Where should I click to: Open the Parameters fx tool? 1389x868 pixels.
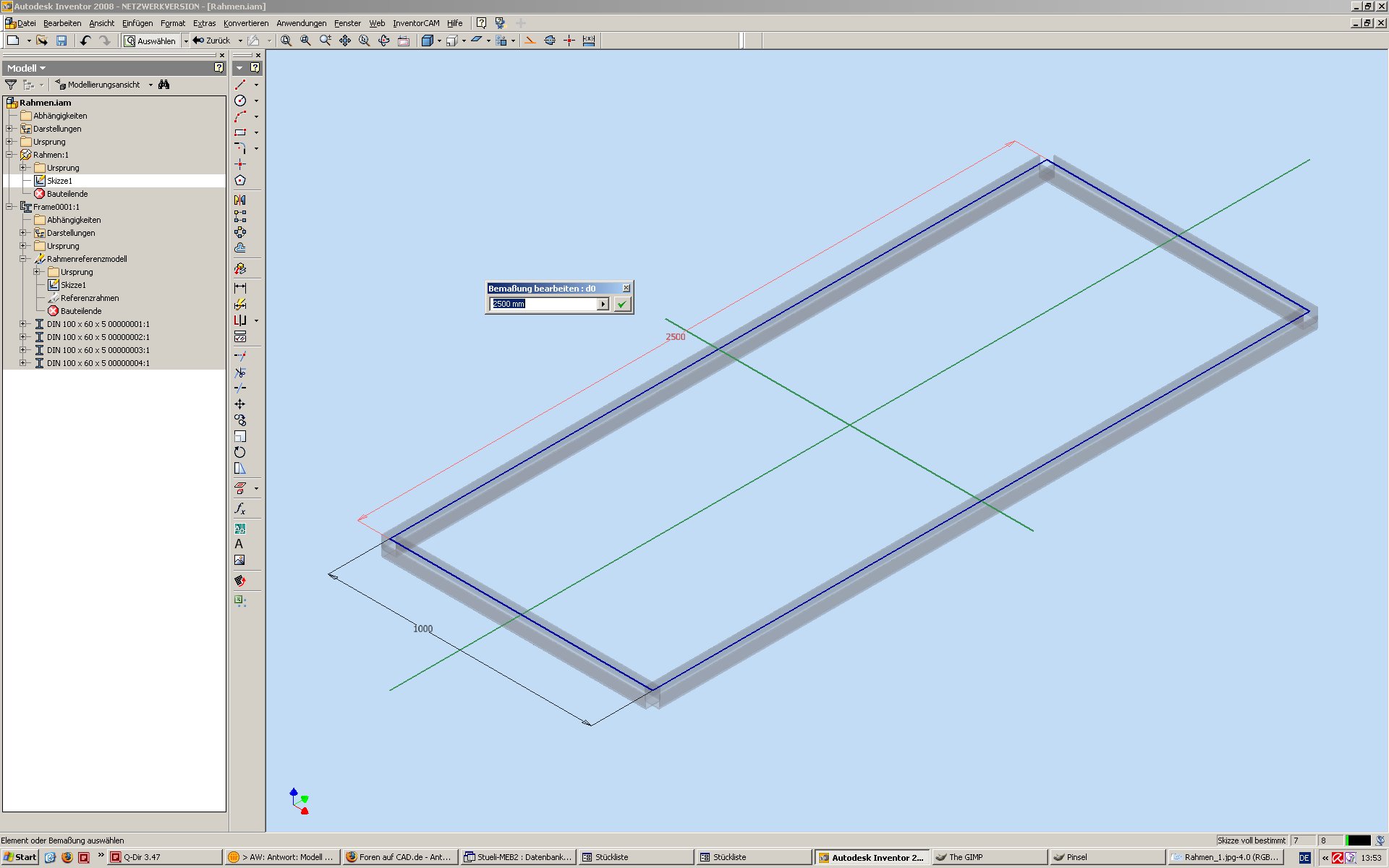[240, 509]
